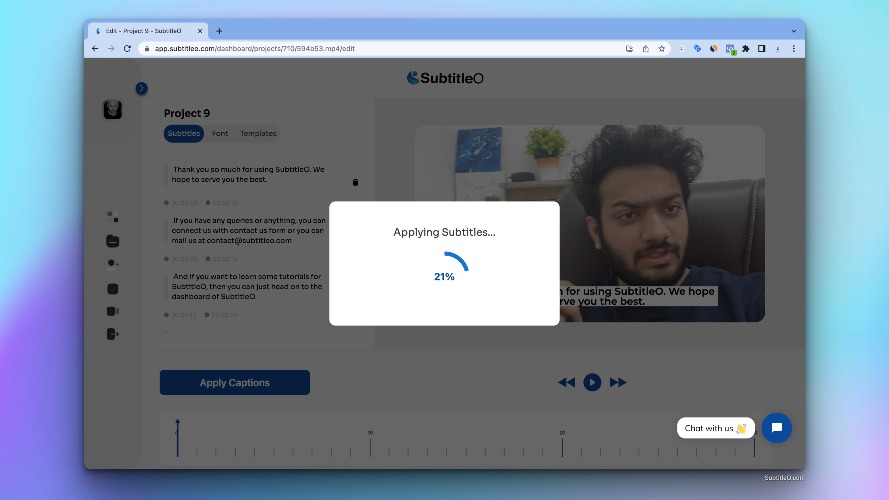Close the Edit - Project 9 tab
The height and width of the screenshot is (500, 889).
coord(200,31)
